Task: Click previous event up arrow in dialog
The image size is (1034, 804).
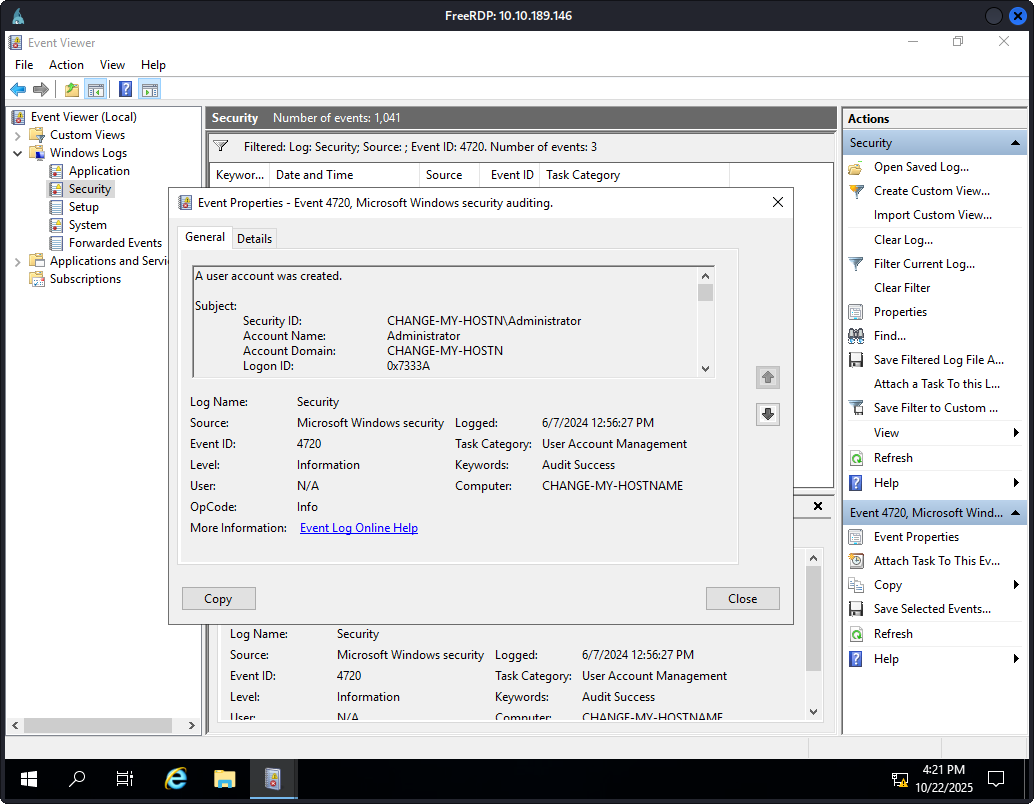Action: (768, 377)
